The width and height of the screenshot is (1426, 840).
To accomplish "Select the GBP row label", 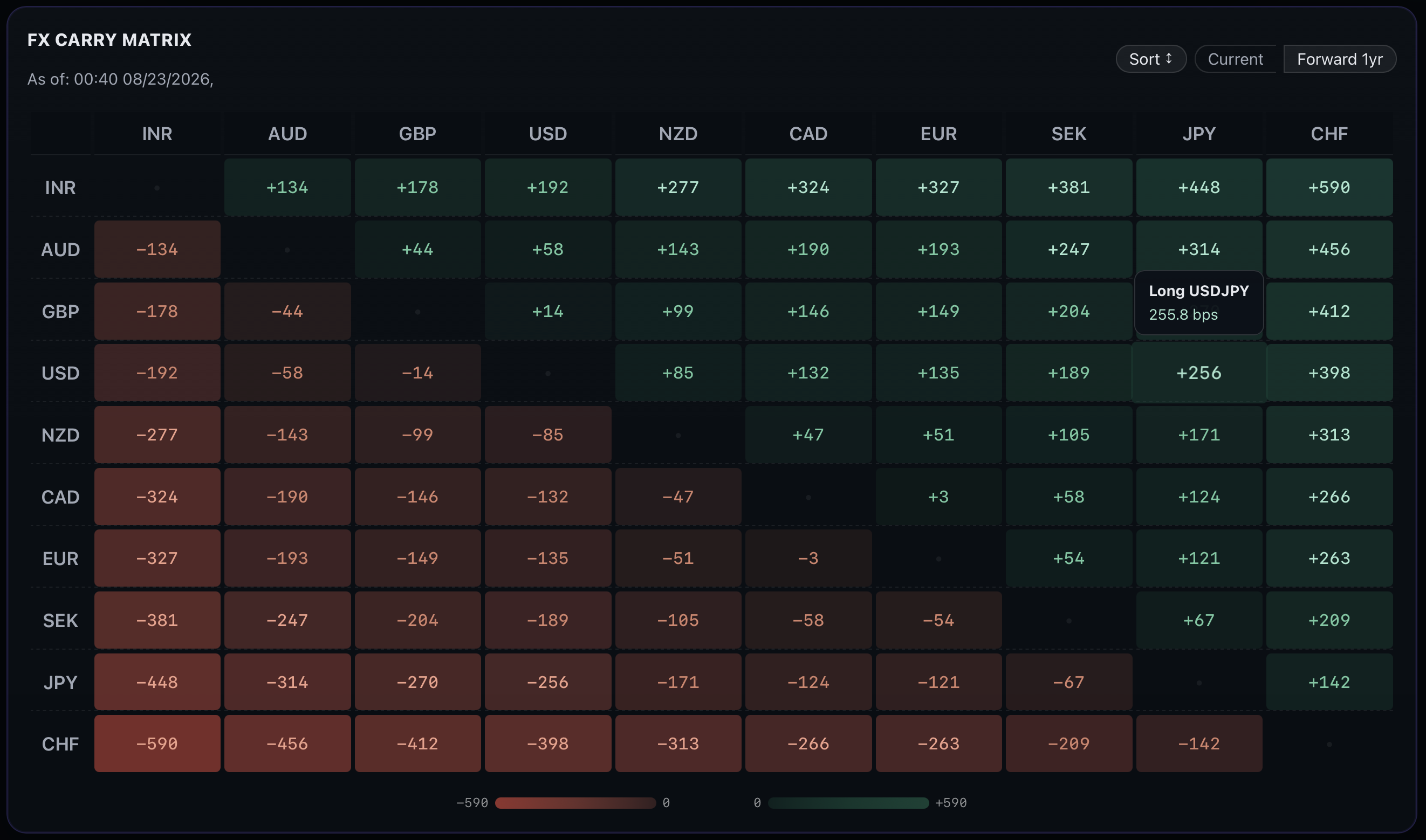I will 60,311.
